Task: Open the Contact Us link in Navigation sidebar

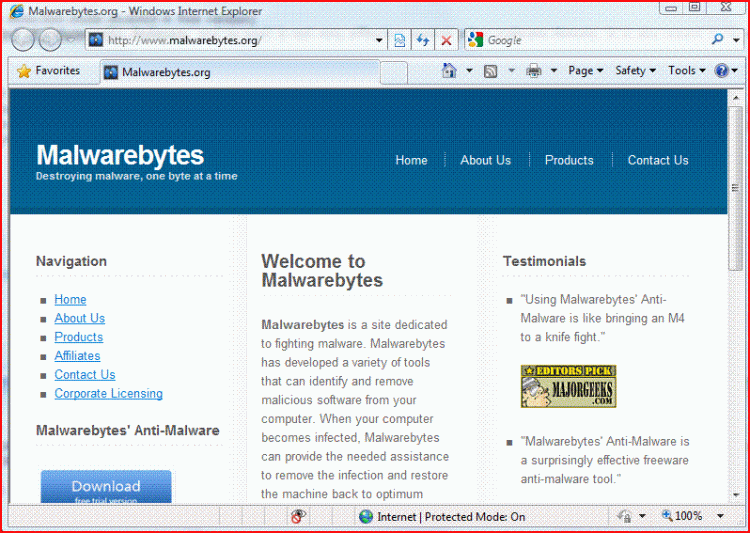Action: click(x=85, y=375)
